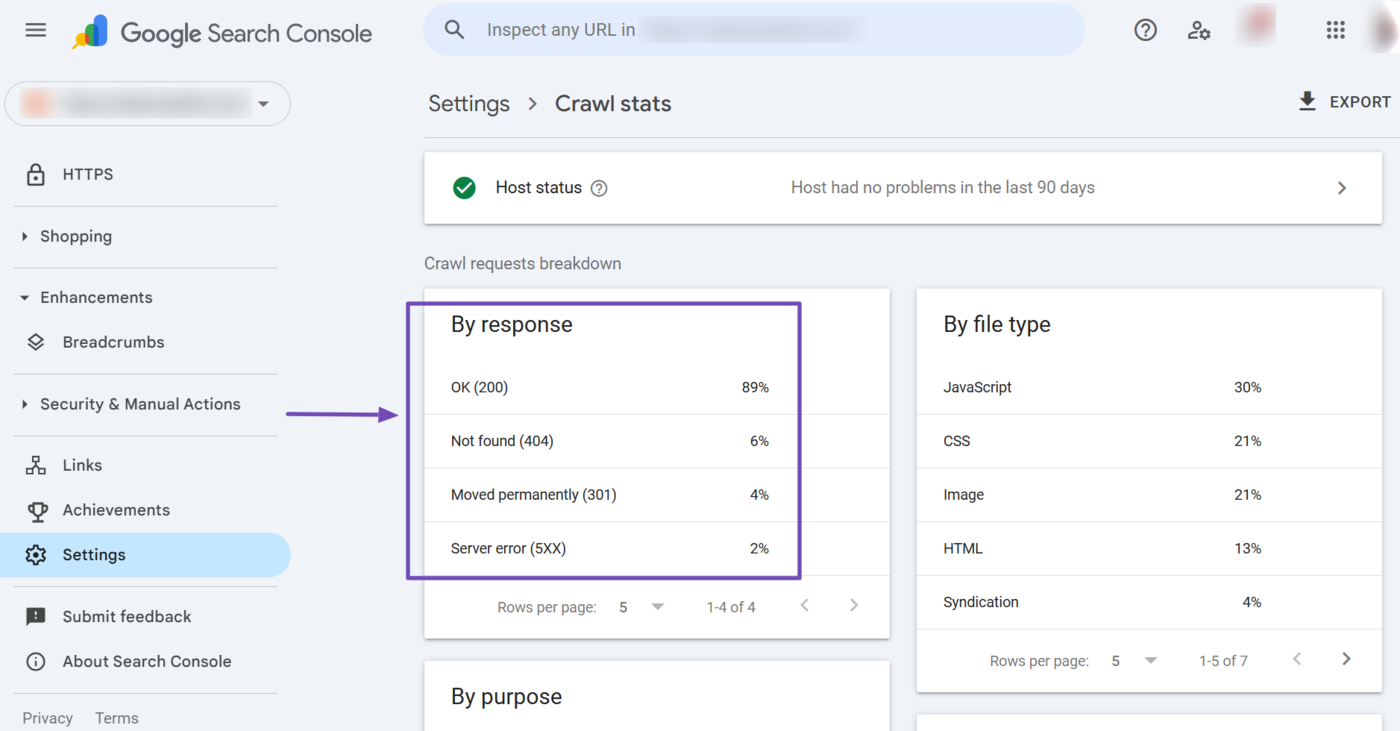Open user and permissions settings icon
The height and width of the screenshot is (731, 1400).
pos(1199,31)
